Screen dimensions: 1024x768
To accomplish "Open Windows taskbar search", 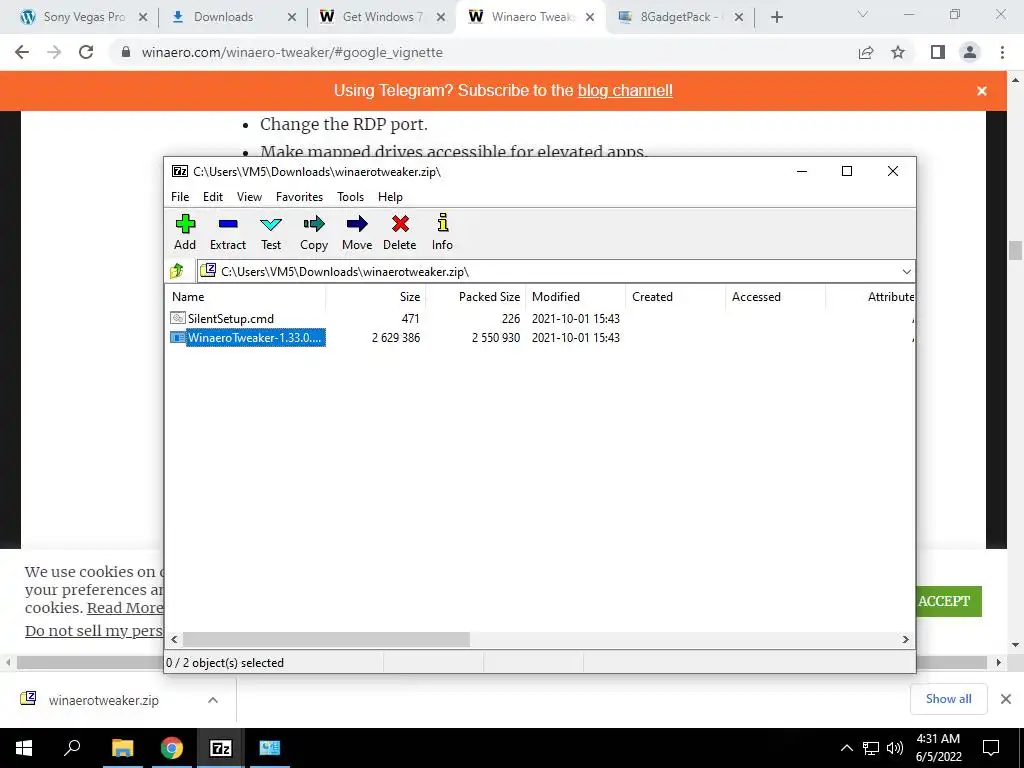I will 72,748.
